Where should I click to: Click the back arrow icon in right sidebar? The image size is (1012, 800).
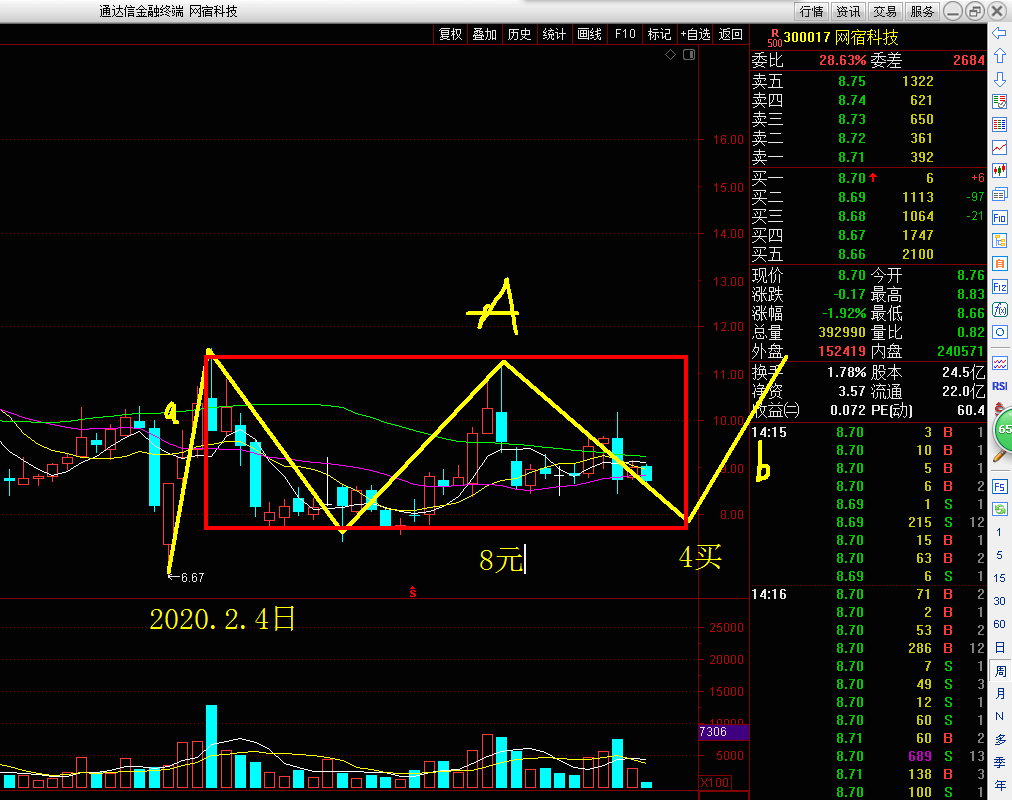coord(999,33)
